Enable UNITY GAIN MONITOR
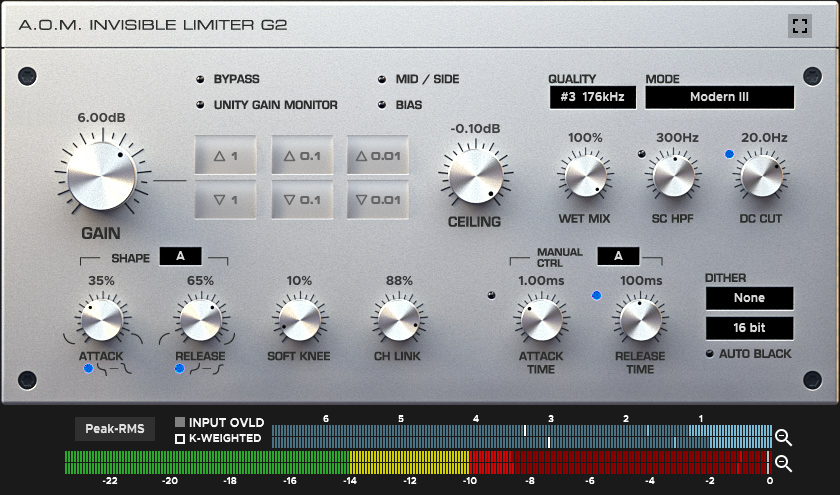Screen dimensions: 840x495 click(200, 105)
